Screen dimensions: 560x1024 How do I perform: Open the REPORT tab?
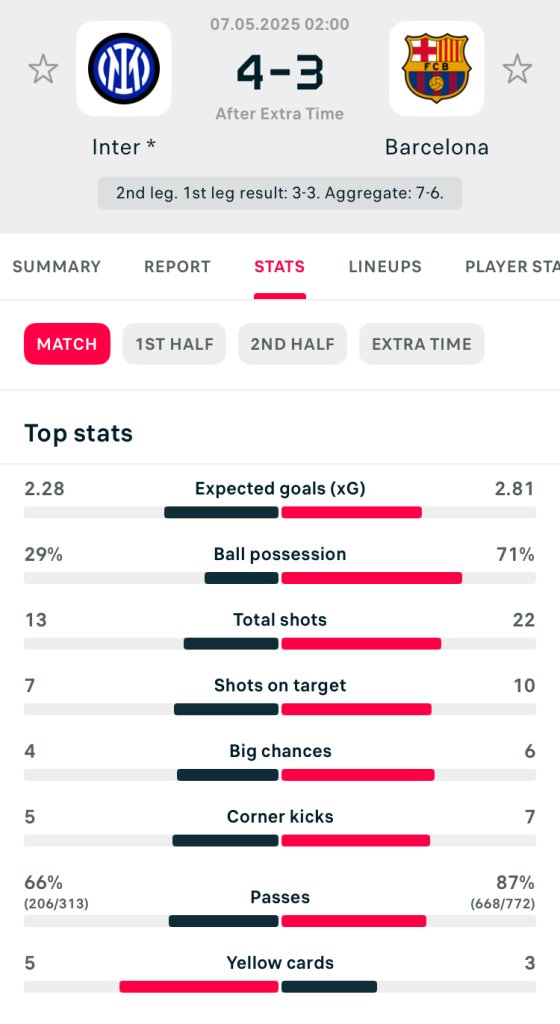click(x=178, y=266)
